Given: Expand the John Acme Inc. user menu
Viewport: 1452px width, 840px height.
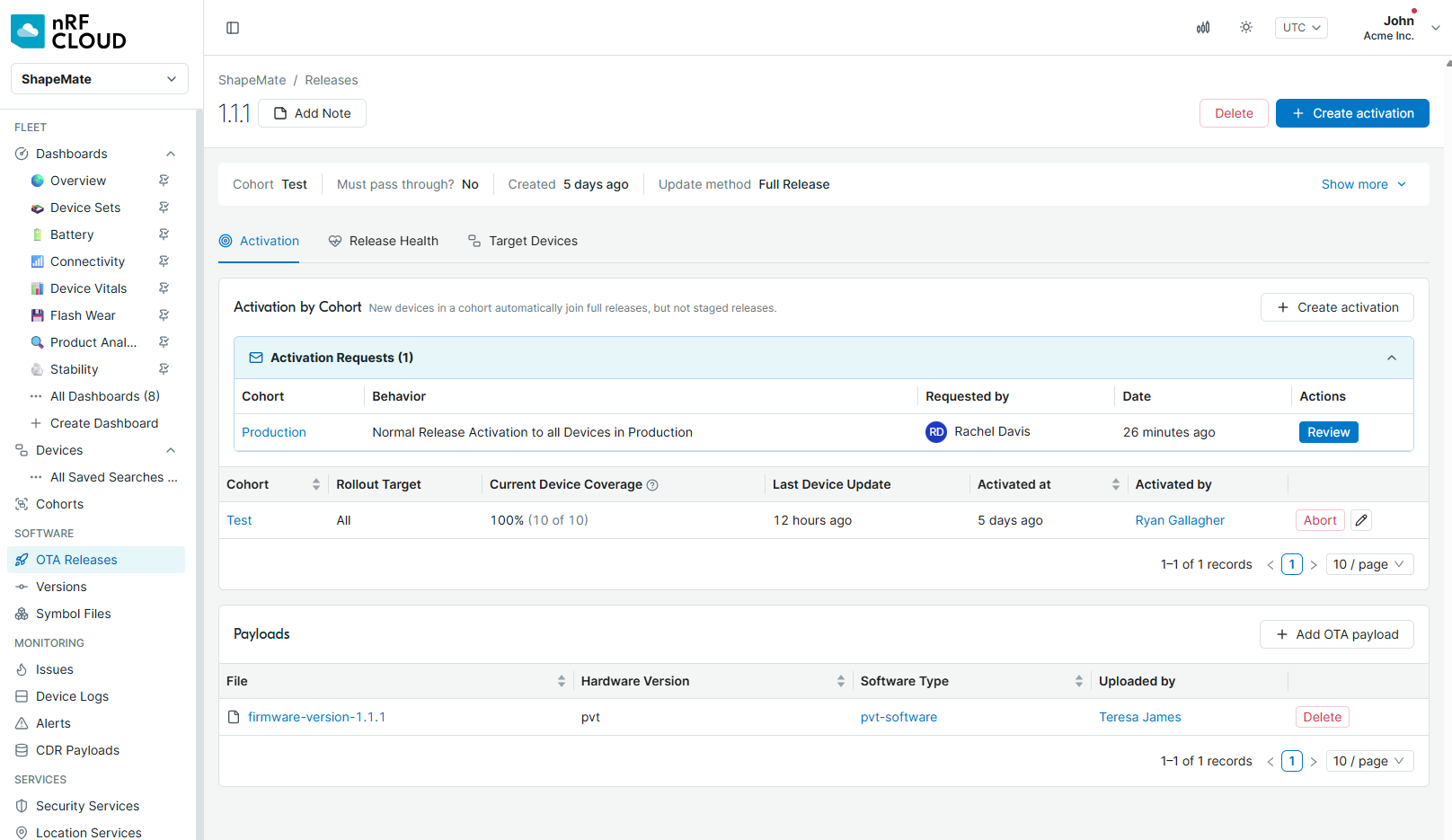Looking at the screenshot, I should 1401,28.
